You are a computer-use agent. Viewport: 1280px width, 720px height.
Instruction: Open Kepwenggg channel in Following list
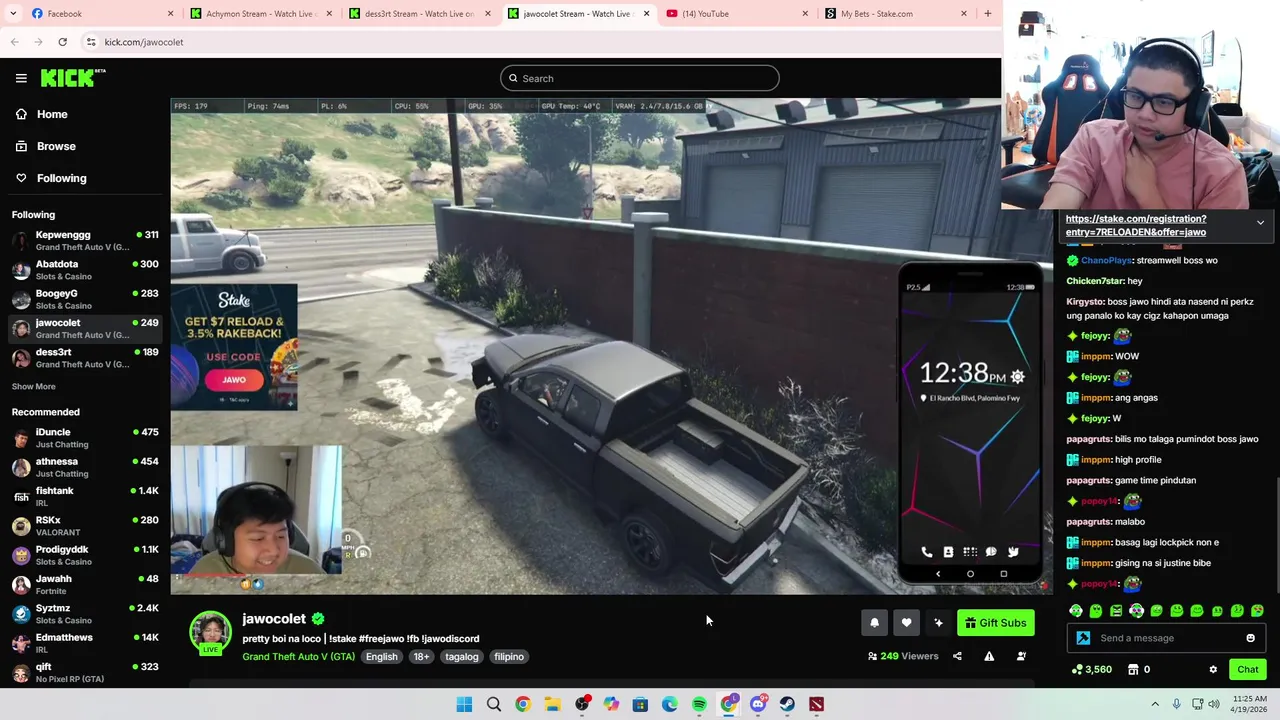pos(85,241)
